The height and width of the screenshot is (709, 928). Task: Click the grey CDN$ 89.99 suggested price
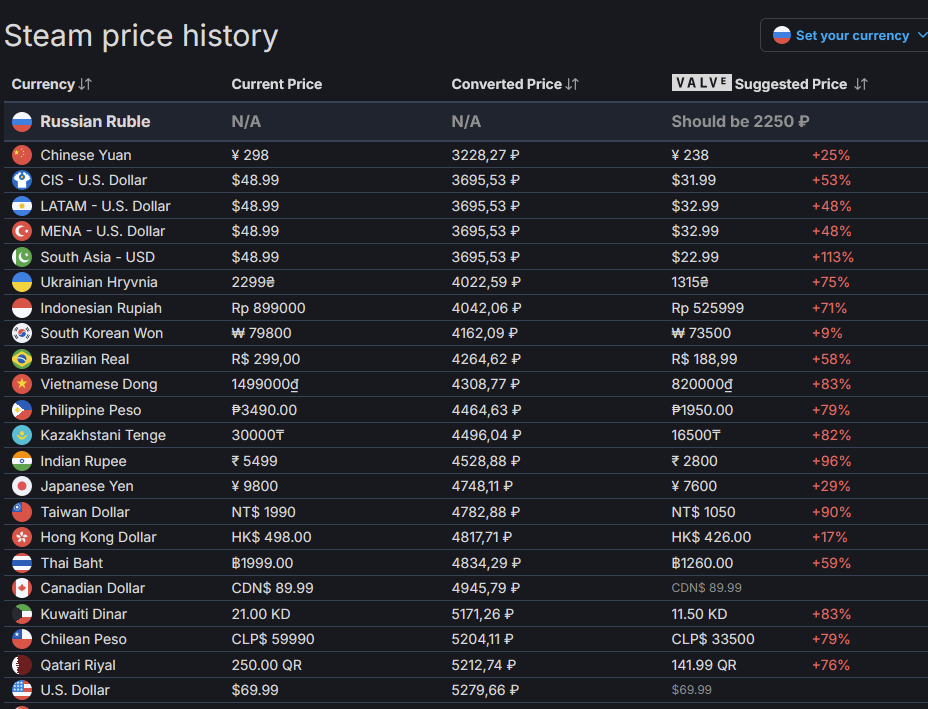(x=707, y=588)
